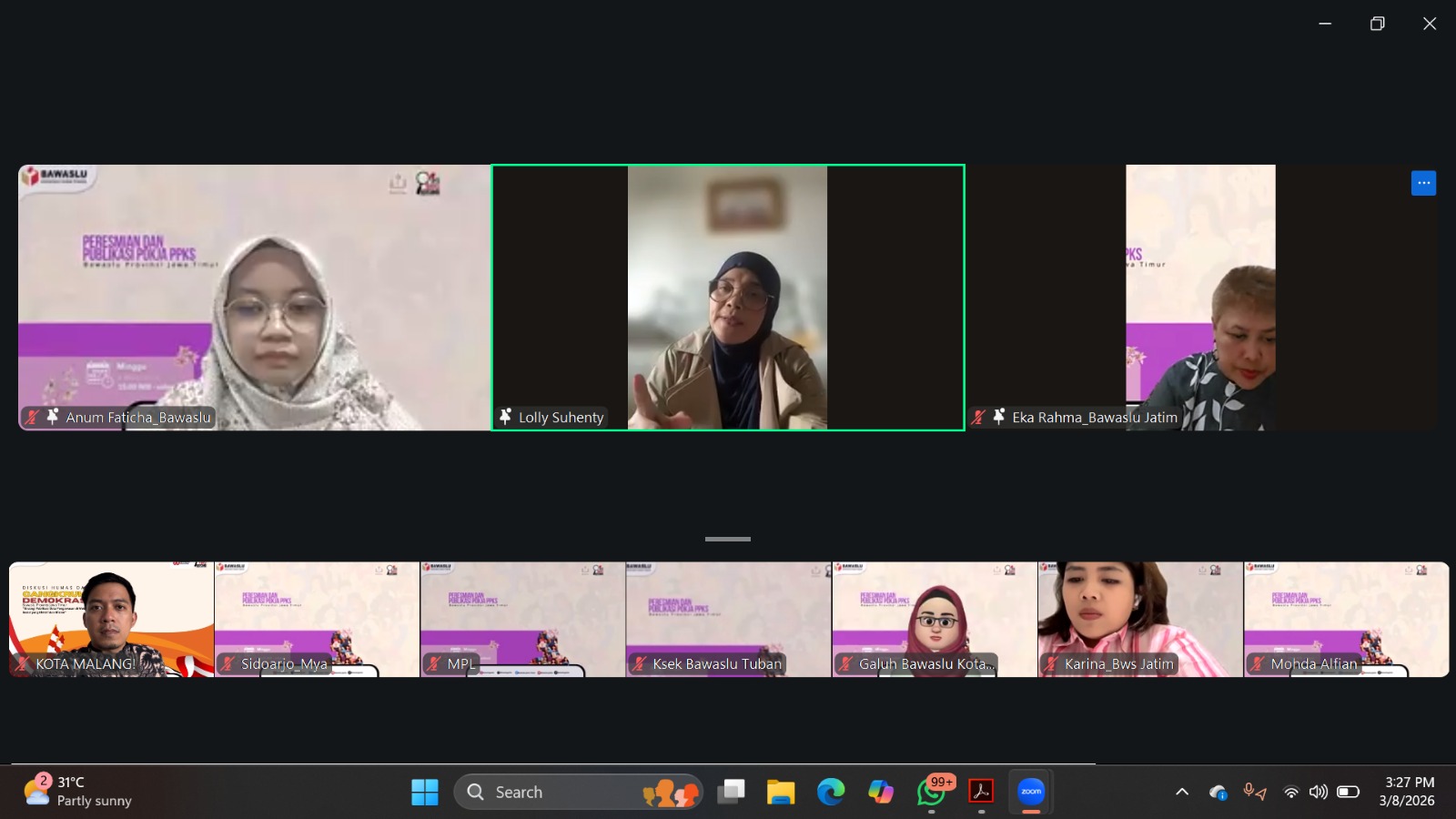Viewport: 1456px width, 819px height.
Task: Click the pin icon next to Lolly Suhenty
Action: (x=505, y=417)
